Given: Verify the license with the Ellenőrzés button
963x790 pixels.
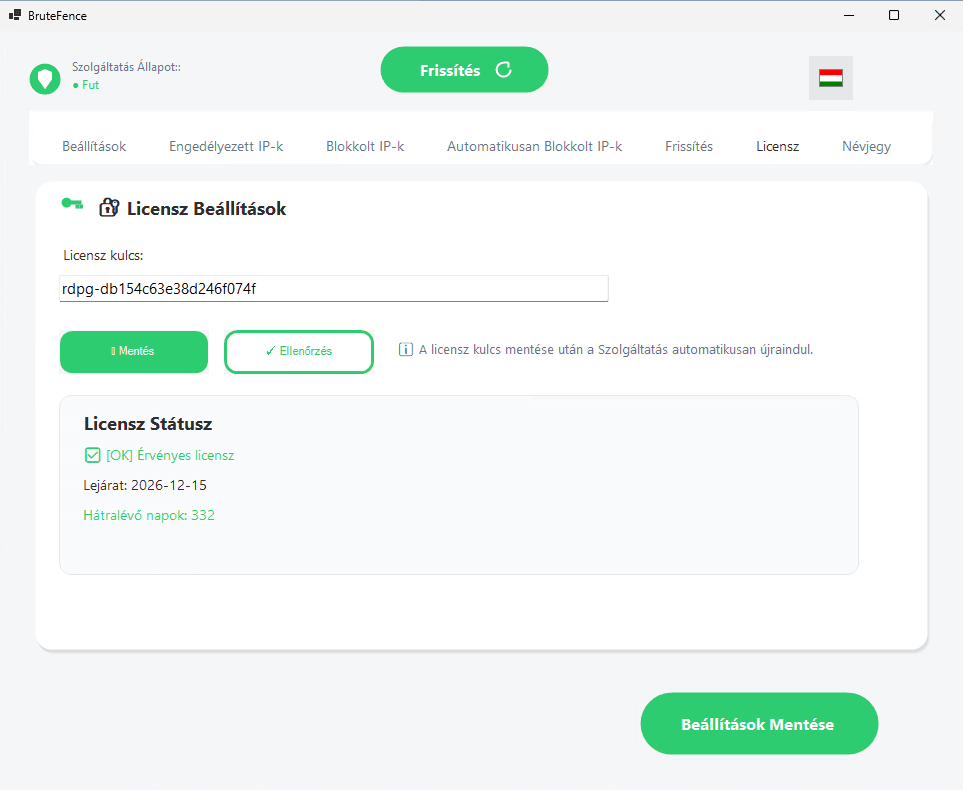Looking at the screenshot, I should pyautogui.click(x=299, y=352).
